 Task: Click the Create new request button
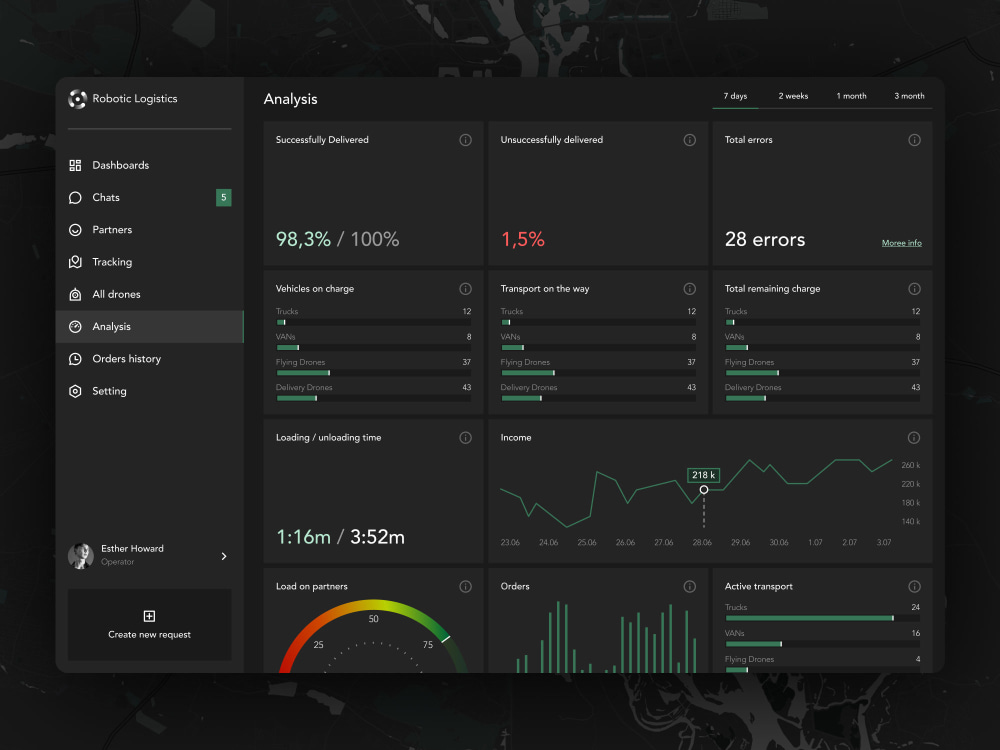[149, 625]
